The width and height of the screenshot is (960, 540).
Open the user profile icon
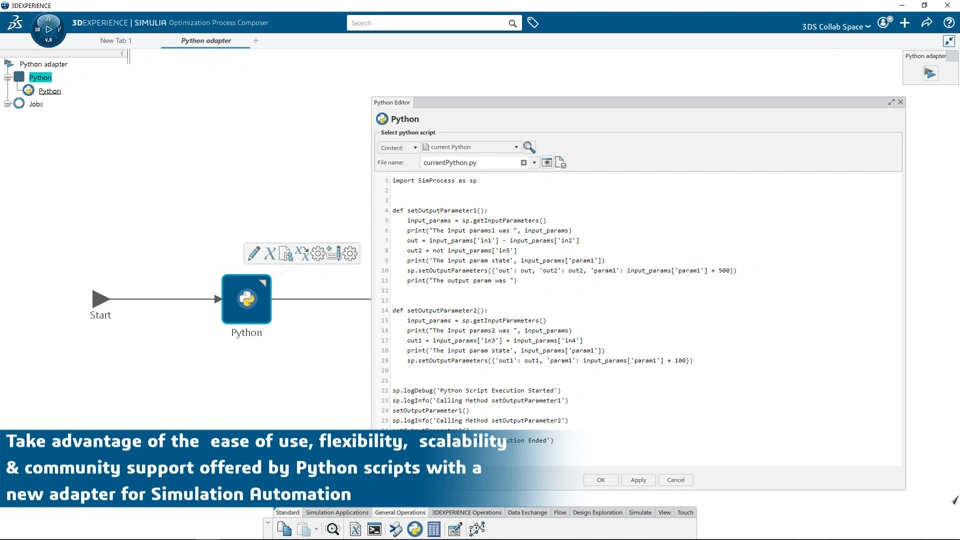click(x=884, y=23)
